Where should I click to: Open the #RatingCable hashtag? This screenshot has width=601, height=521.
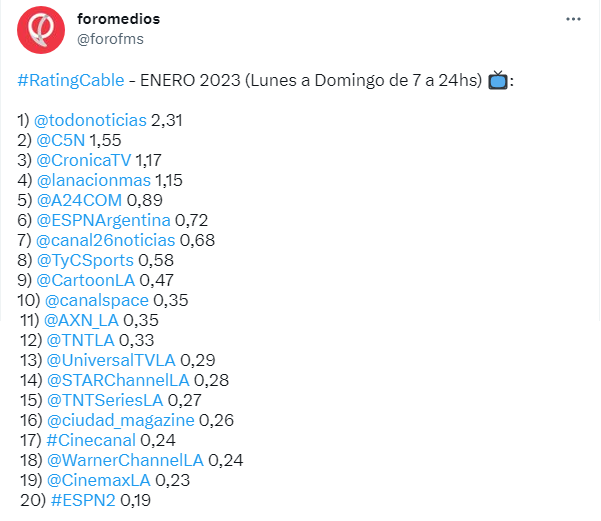pyautogui.click(x=71, y=81)
